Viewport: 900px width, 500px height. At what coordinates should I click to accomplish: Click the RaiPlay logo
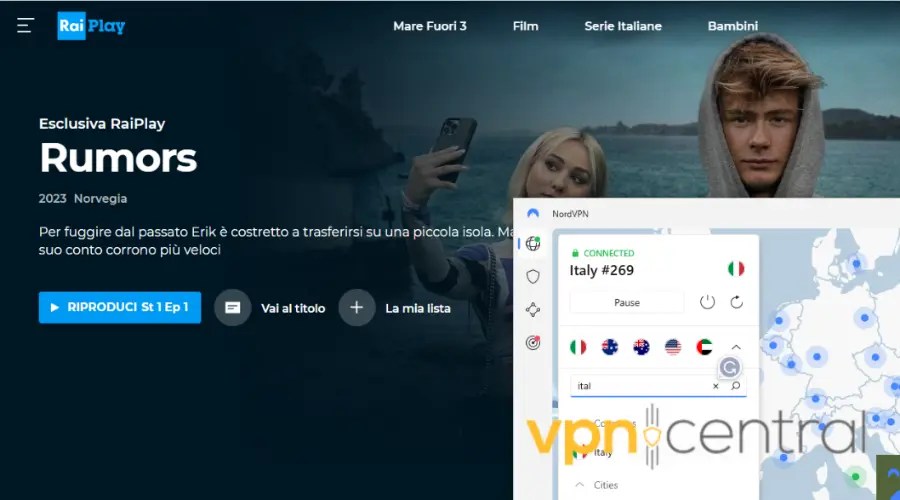pos(91,26)
